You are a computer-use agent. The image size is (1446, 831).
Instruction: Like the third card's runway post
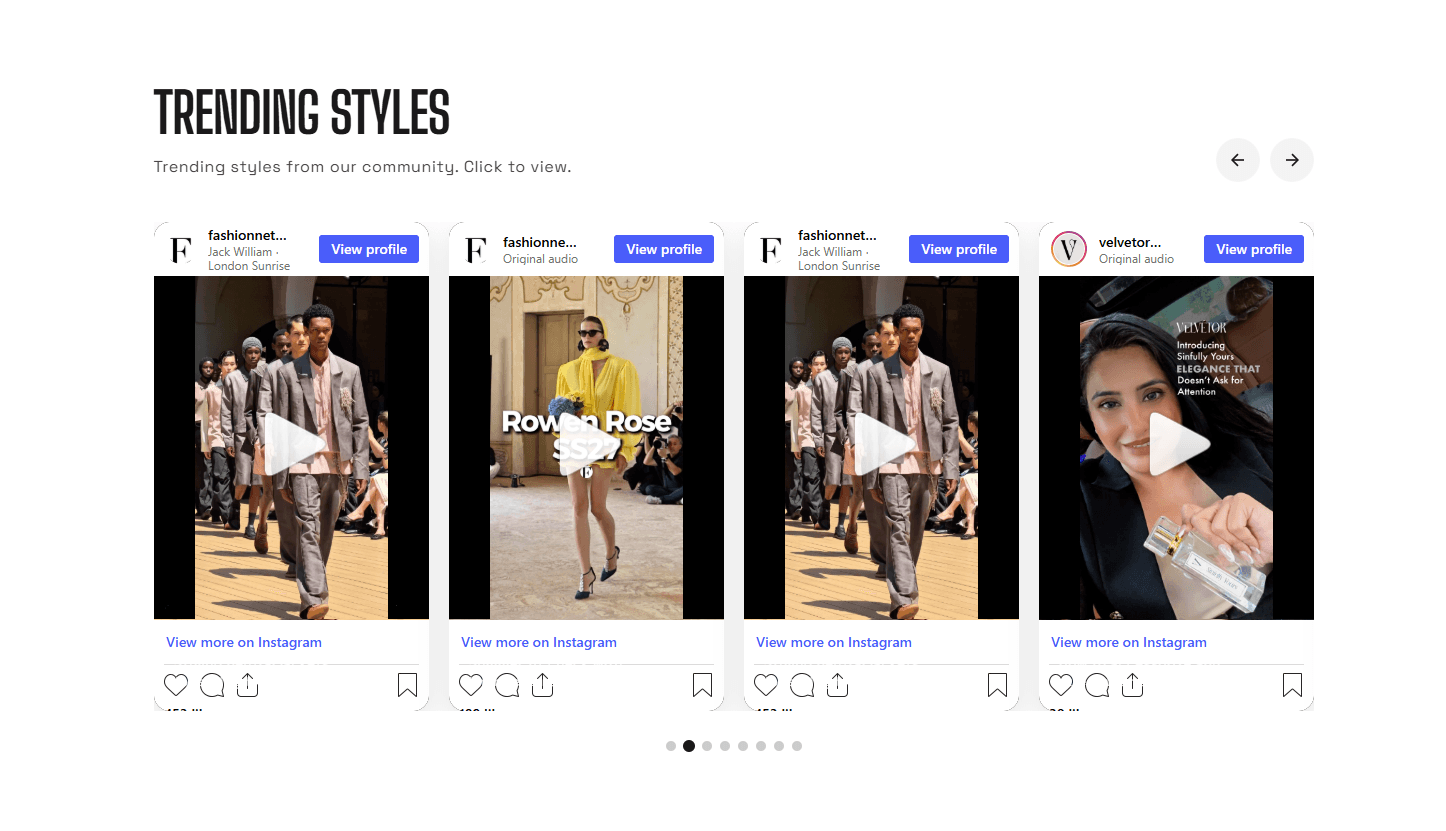766,685
